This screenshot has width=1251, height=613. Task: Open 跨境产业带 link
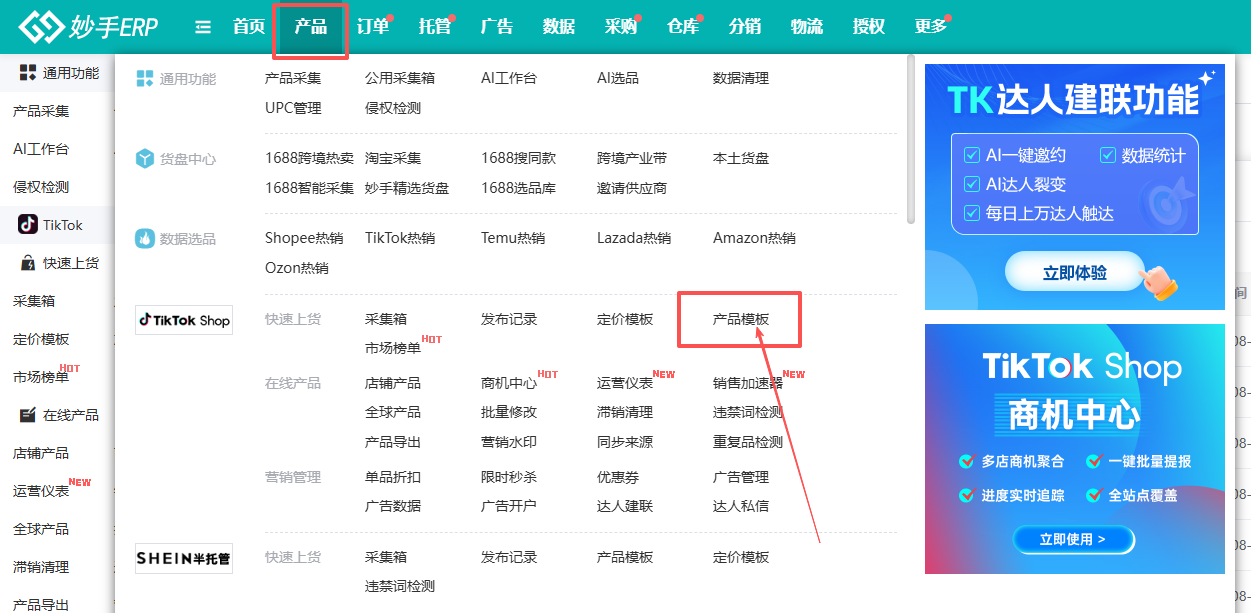[632, 158]
